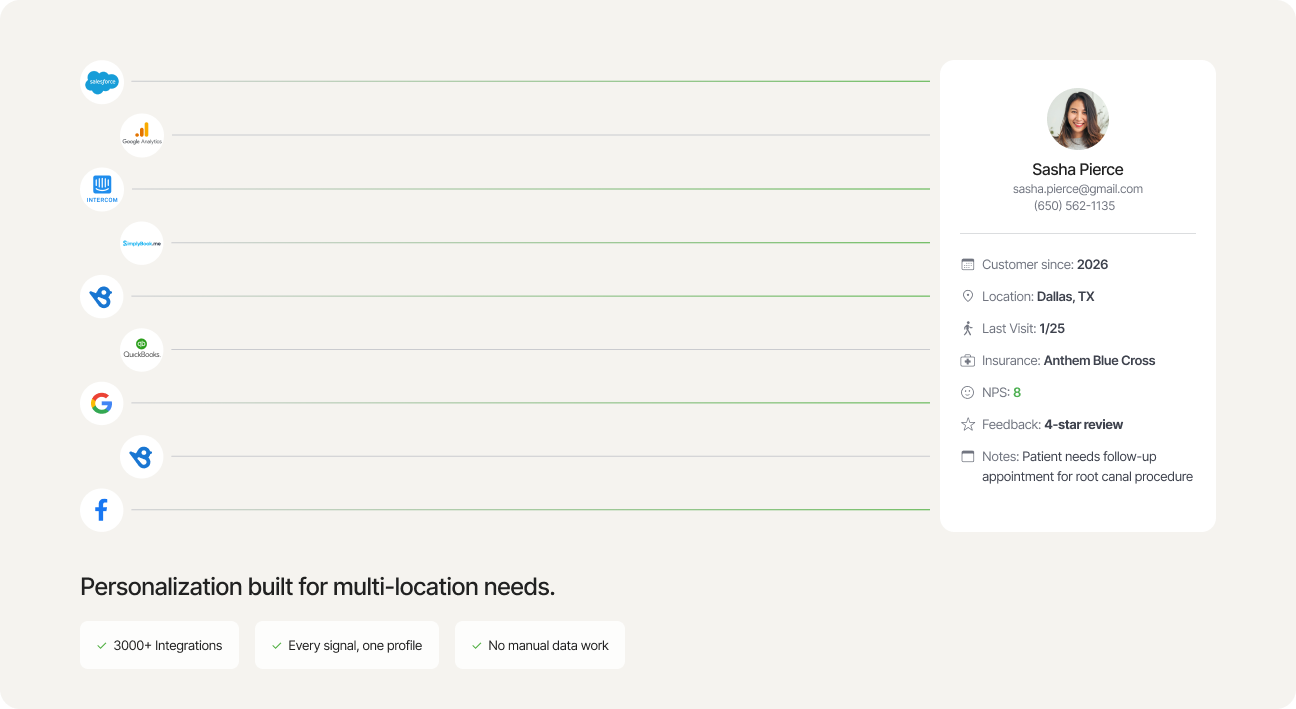This screenshot has width=1296, height=709.
Task: Select the Google Analytics logo
Action: 142,135
